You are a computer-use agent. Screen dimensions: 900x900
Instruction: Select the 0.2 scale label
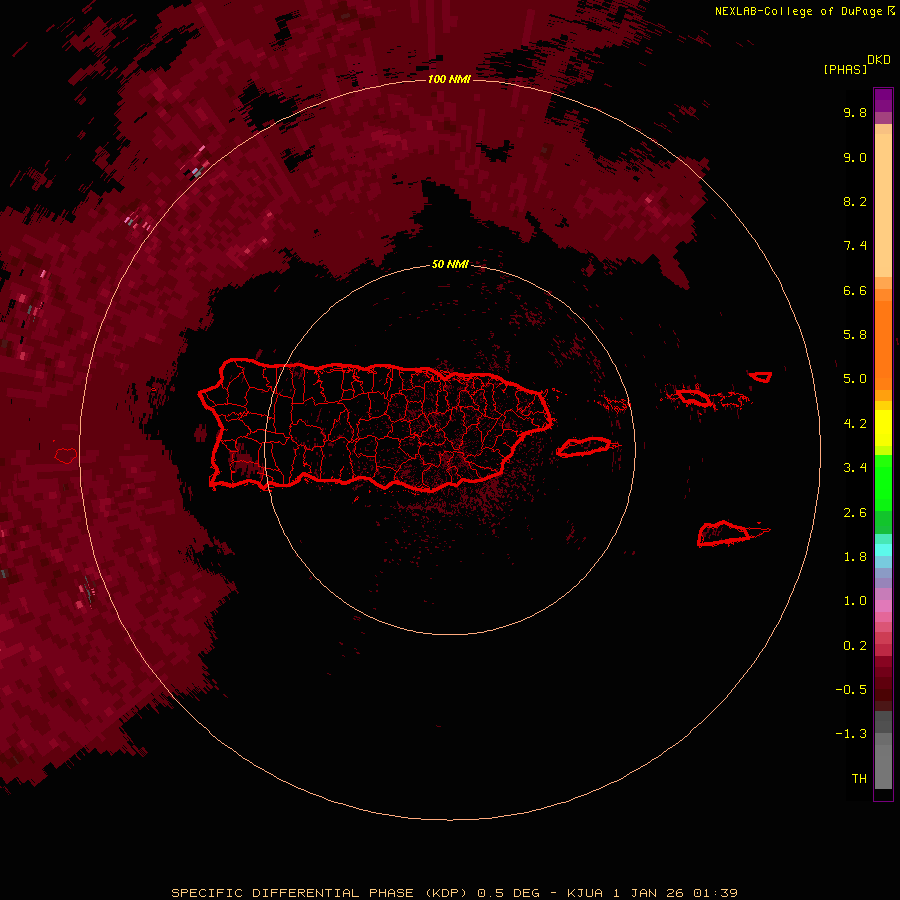tap(855, 646)
